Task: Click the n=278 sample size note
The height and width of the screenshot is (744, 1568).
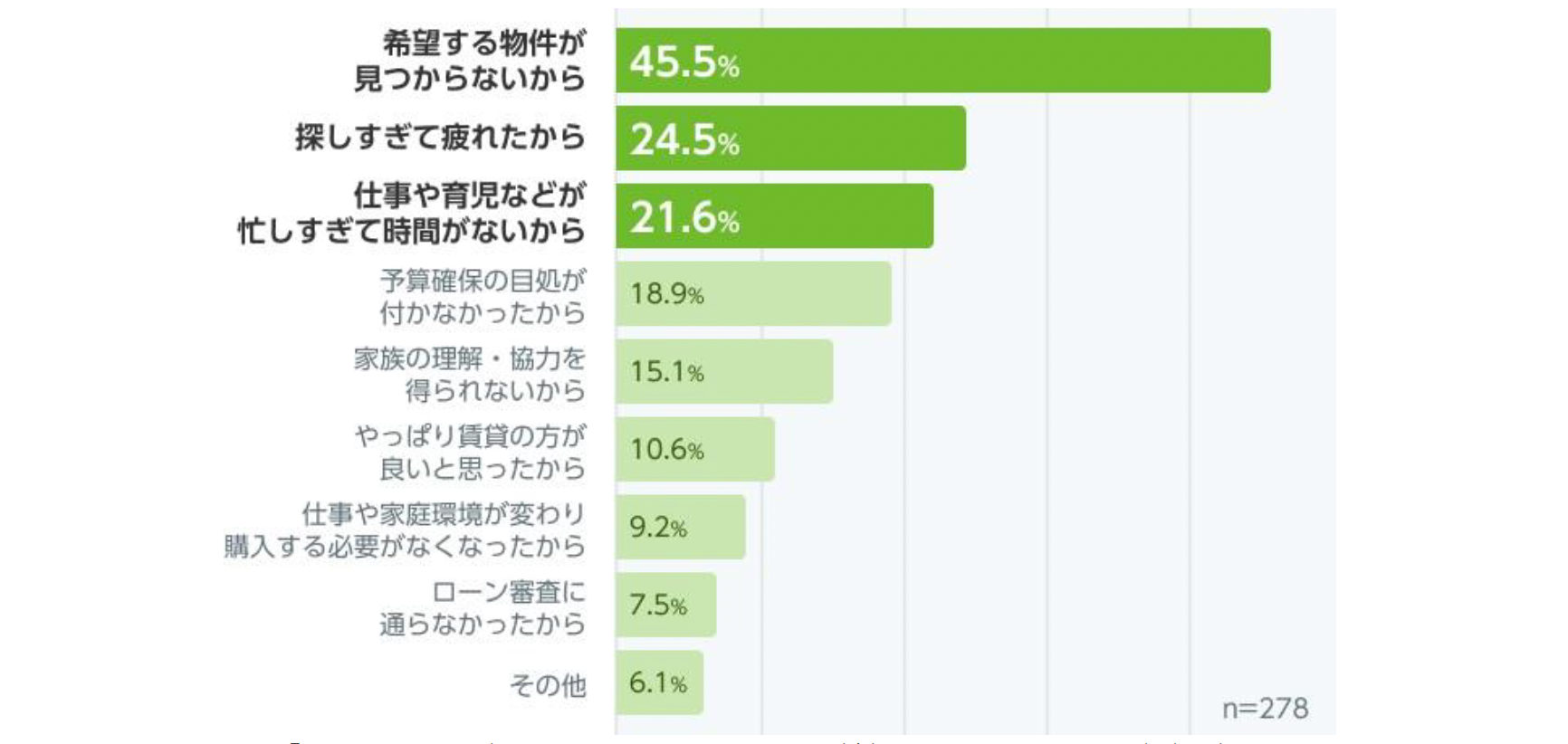Action: click(1265, 708)
